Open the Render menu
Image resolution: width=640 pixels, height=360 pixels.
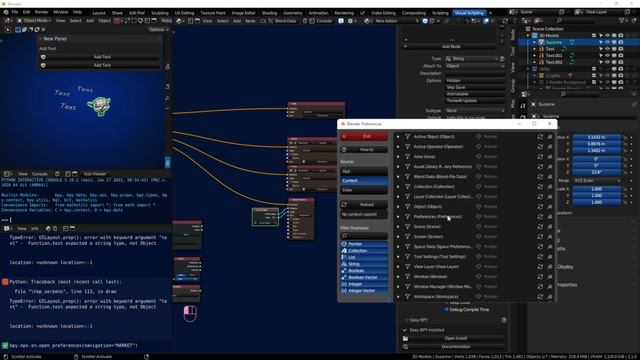pyautogui.click(x=42, y=12)
